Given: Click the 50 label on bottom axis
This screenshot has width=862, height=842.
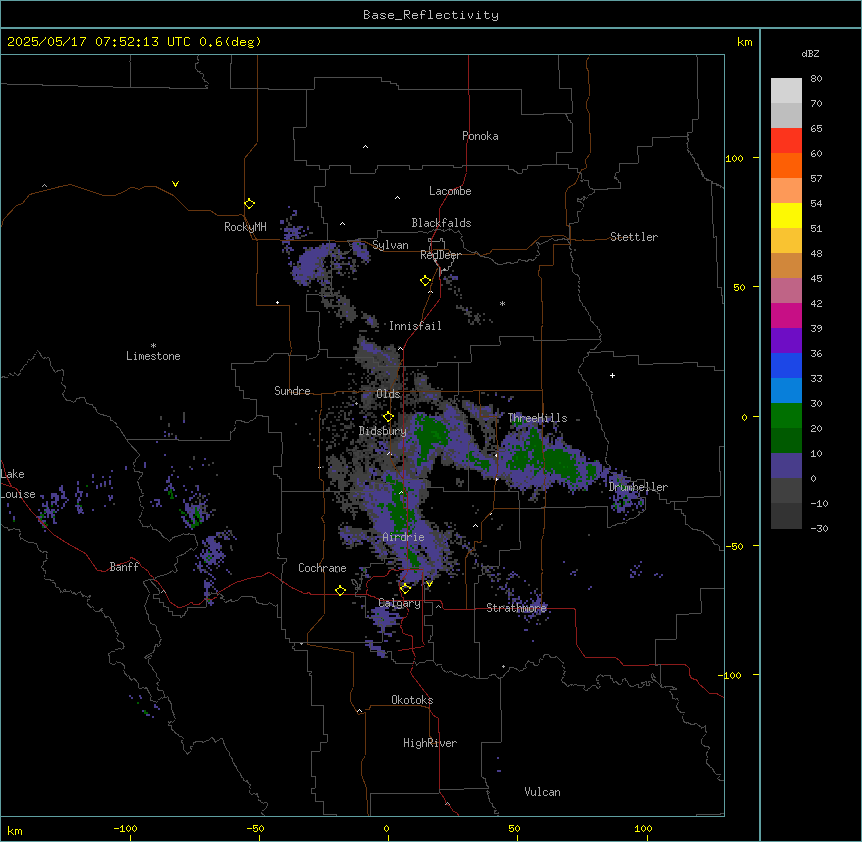Looking at the screenshot, I should tap(514, 828).
